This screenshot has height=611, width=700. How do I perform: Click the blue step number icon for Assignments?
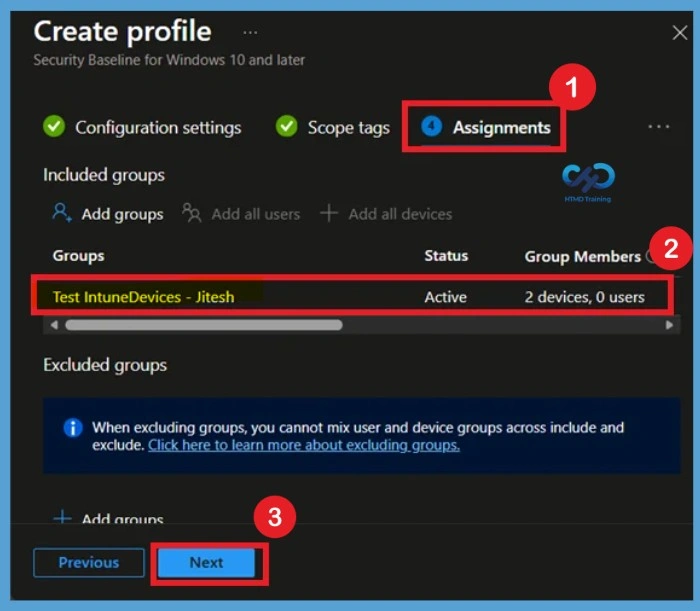tap(431, 126)
